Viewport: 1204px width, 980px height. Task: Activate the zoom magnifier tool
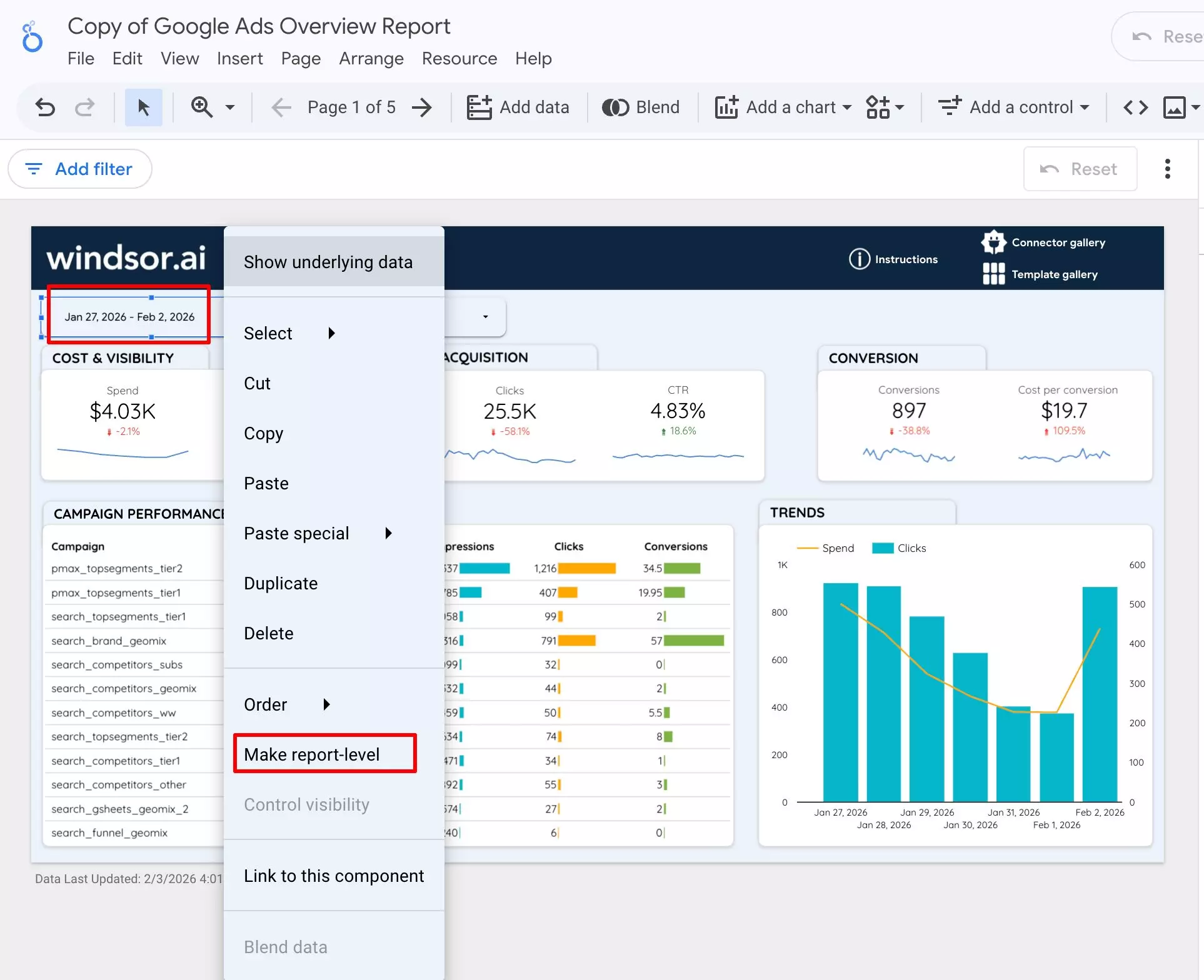pos(201,107)
